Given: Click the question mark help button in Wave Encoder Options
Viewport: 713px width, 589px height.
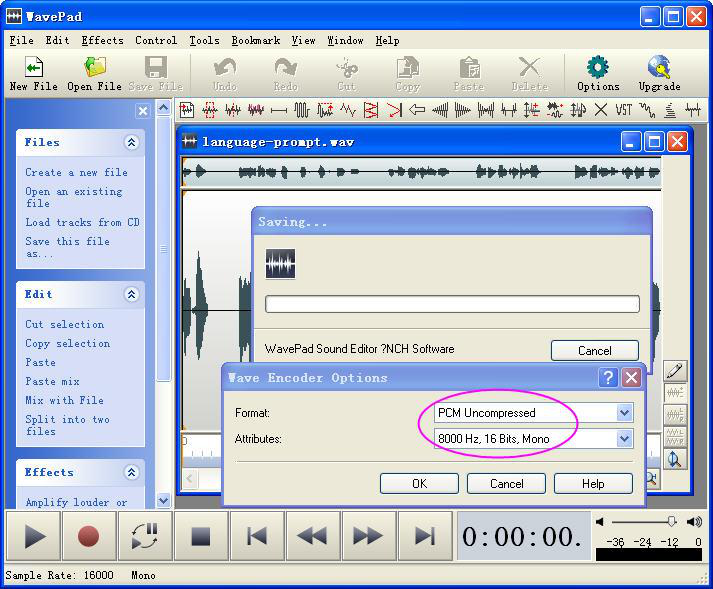Looking at the screenshot, I should tap(608, 378).
